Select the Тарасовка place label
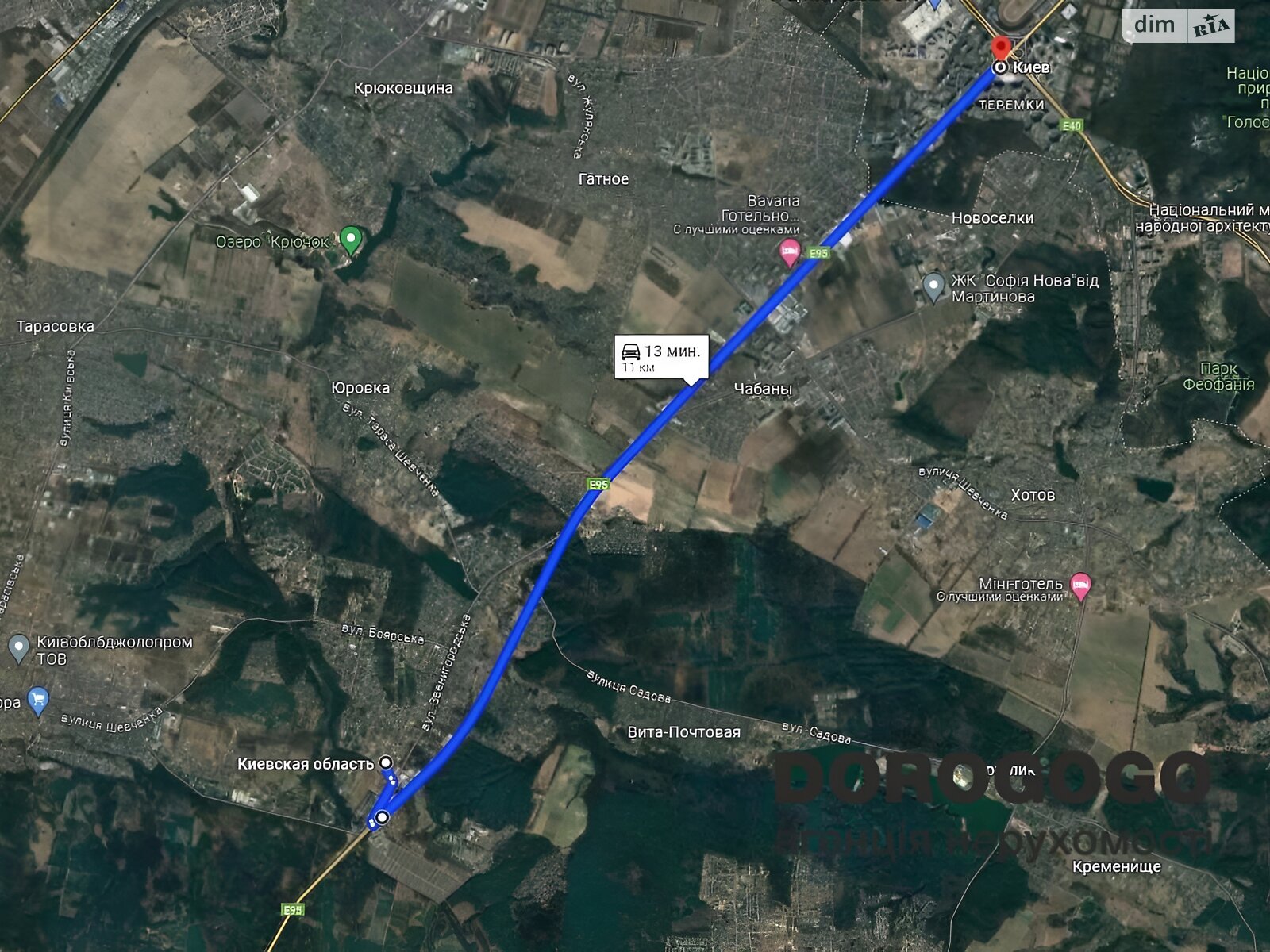This screenshot has width=1270, height=952. [x=56, y=326]
